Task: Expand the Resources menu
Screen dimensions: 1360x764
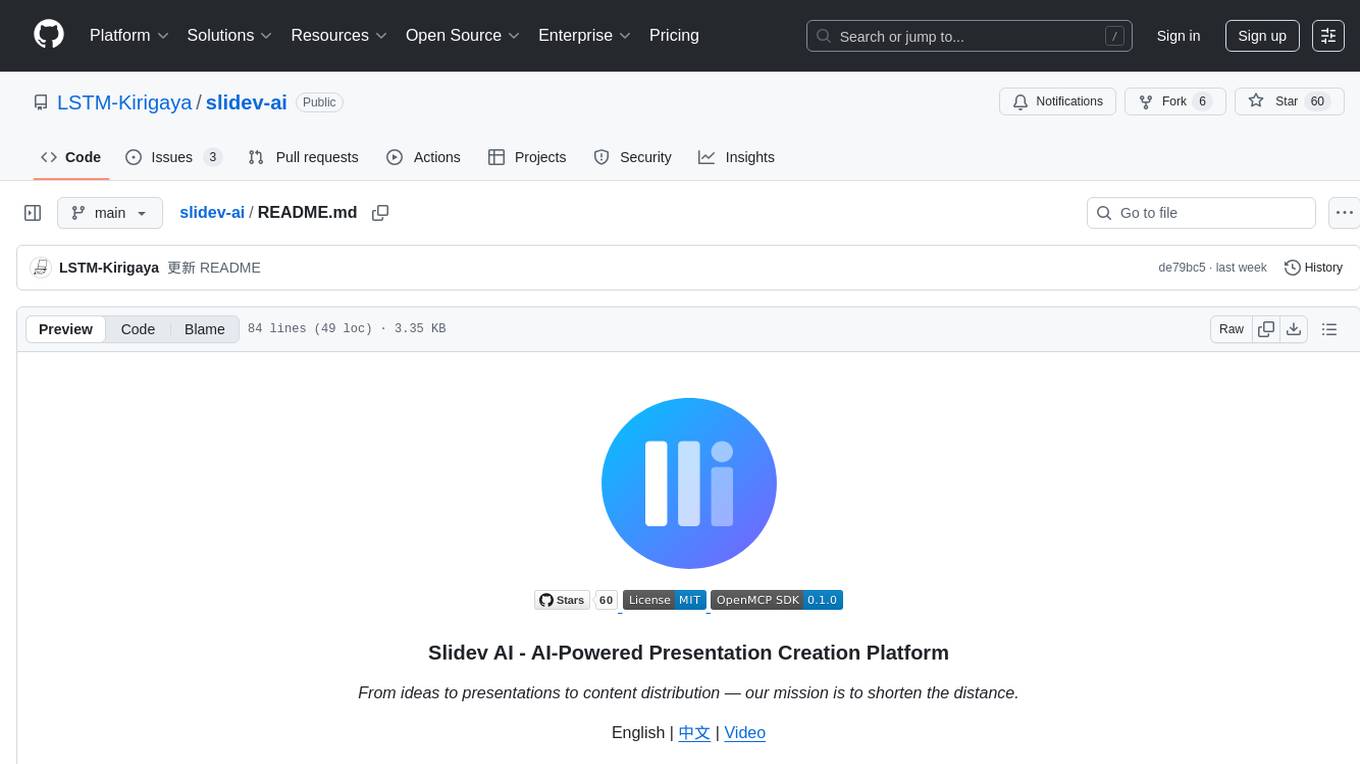Action: pyautogui.click(x=339, y=35)
